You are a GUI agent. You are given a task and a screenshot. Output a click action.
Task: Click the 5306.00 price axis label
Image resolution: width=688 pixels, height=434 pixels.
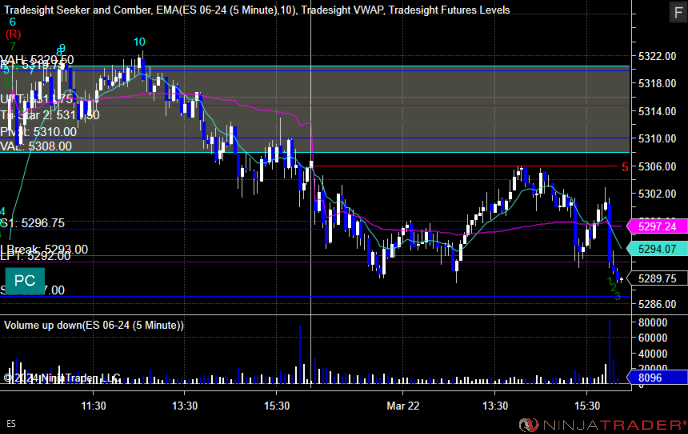657,166
